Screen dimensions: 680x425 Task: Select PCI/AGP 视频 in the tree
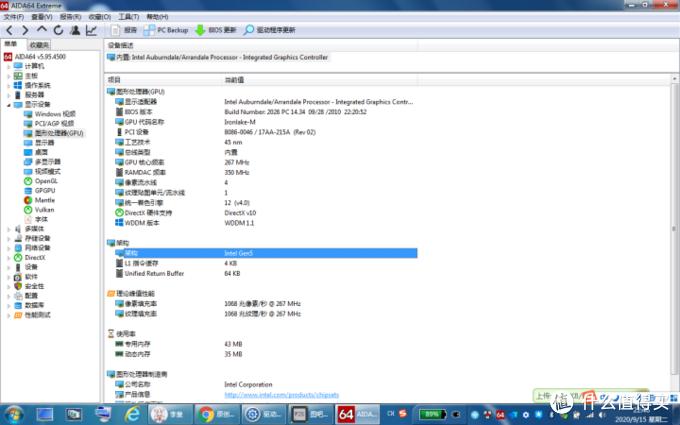(x=49, y=124)
